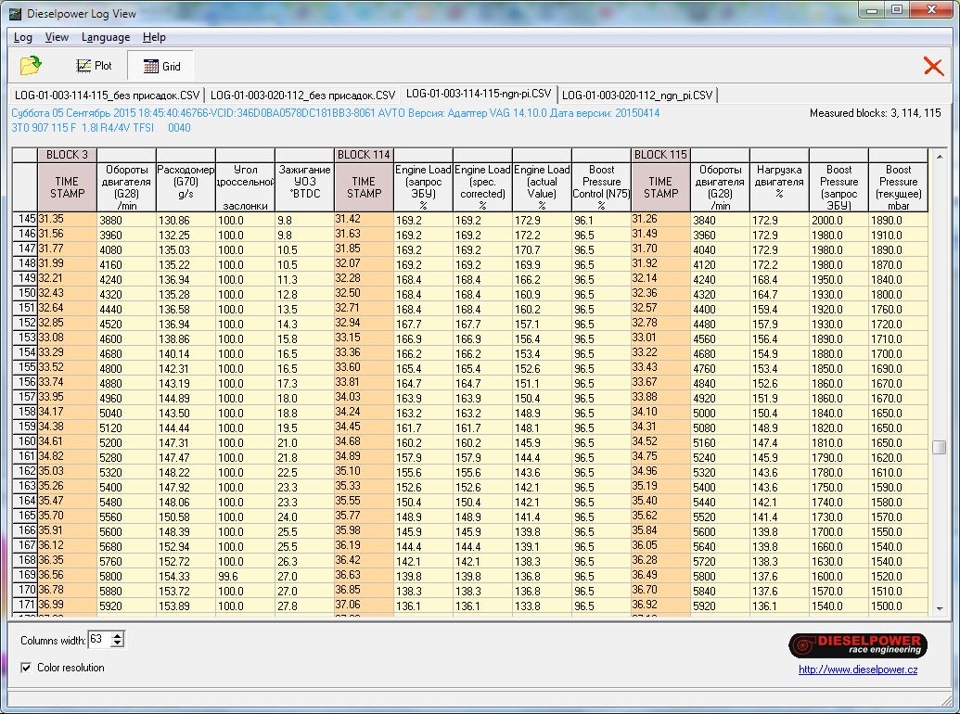The height and width of the screenshot is (714, 960).
Task: Click the red X close log icon
Action: (932, 66)
